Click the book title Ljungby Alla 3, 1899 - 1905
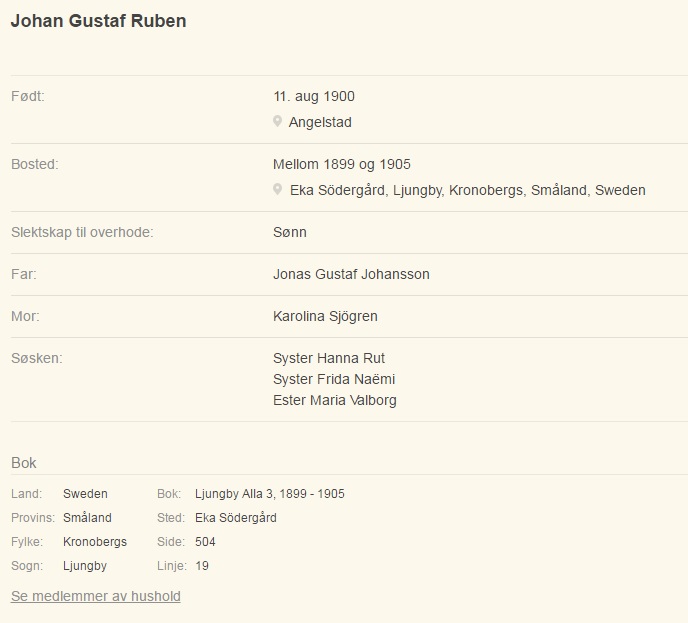The image size is (688, 623). [270, 494]
